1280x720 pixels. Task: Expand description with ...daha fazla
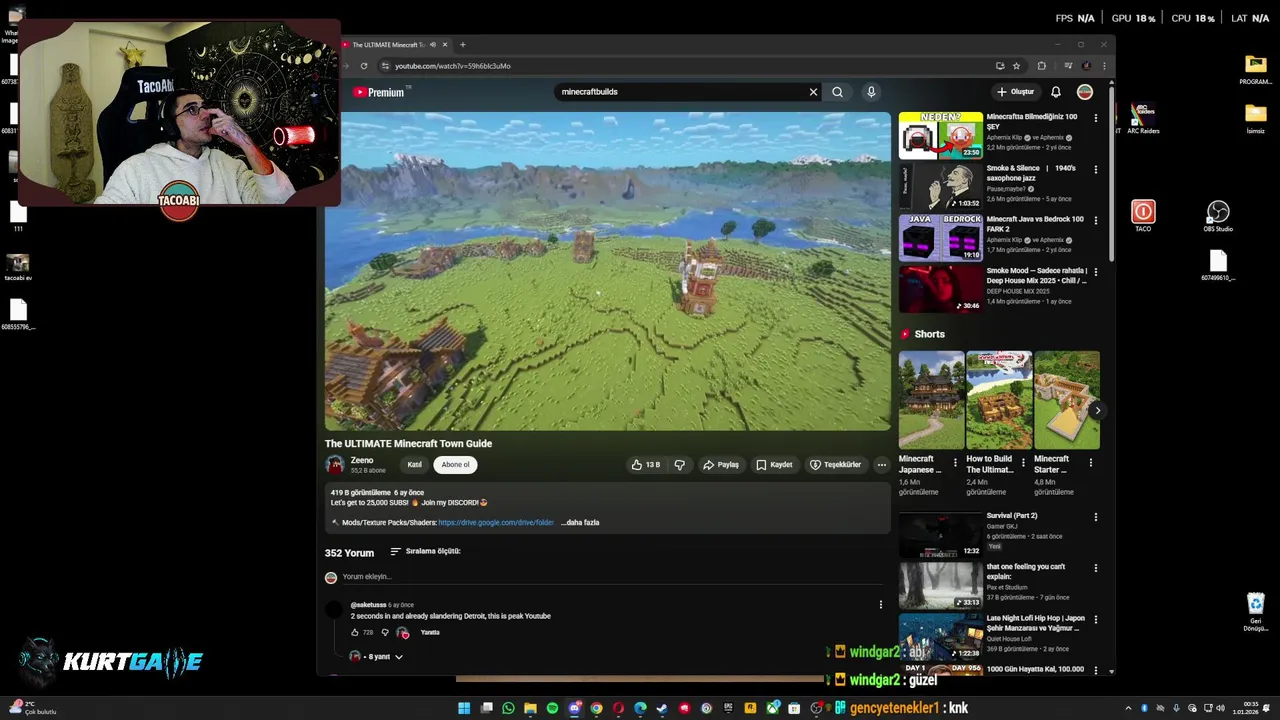[x=580, y=523]
